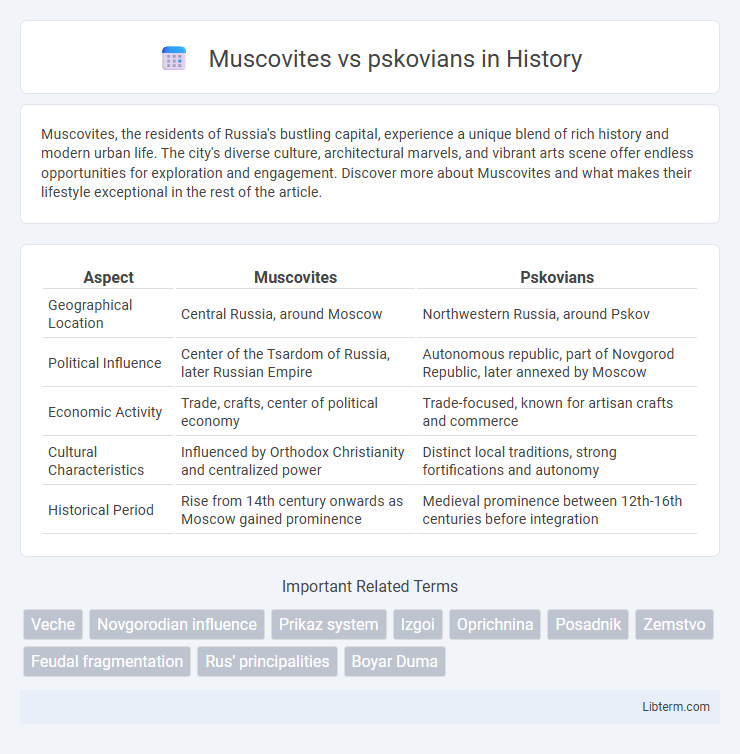Select the Prikaz system tag

coord(329,624)
